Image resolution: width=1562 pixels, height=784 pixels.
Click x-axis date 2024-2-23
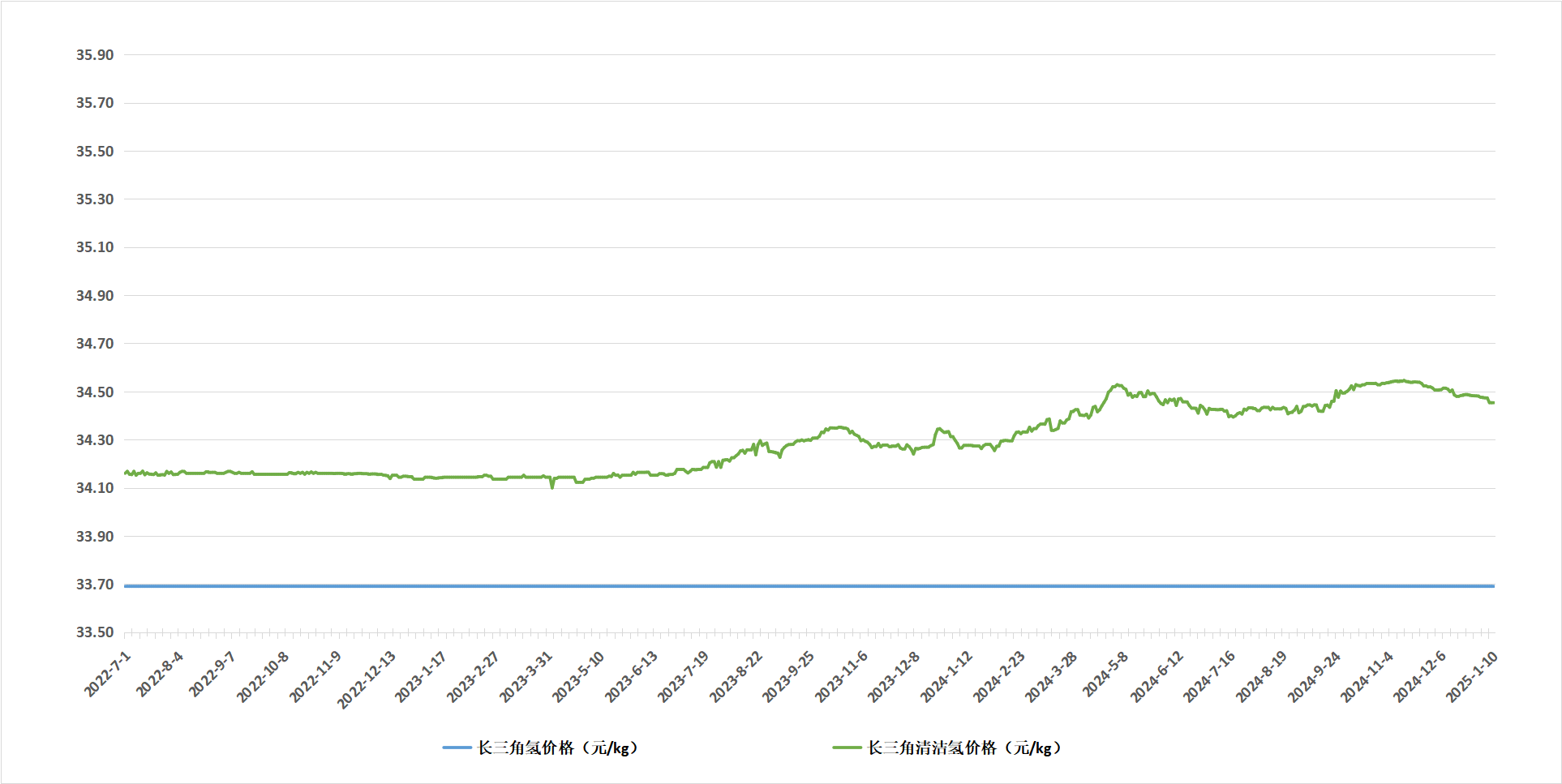pyautogui.click(x=998, y=677)
